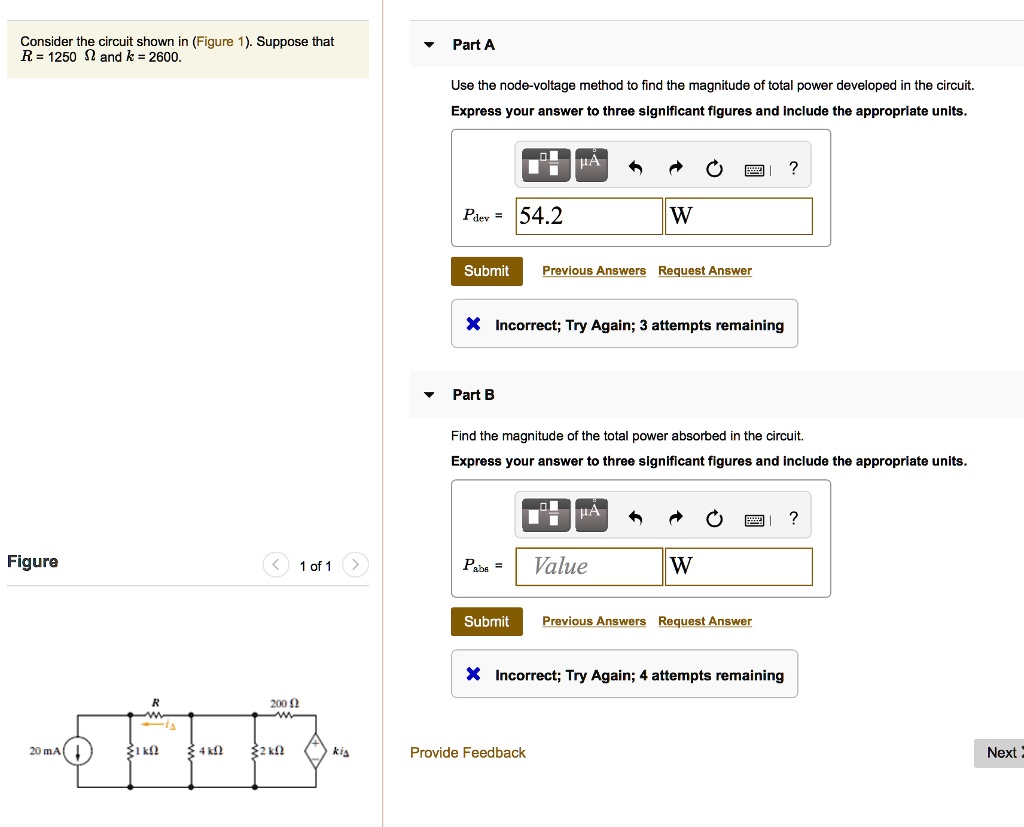Reset the Part A answer field

coord(714,169)
